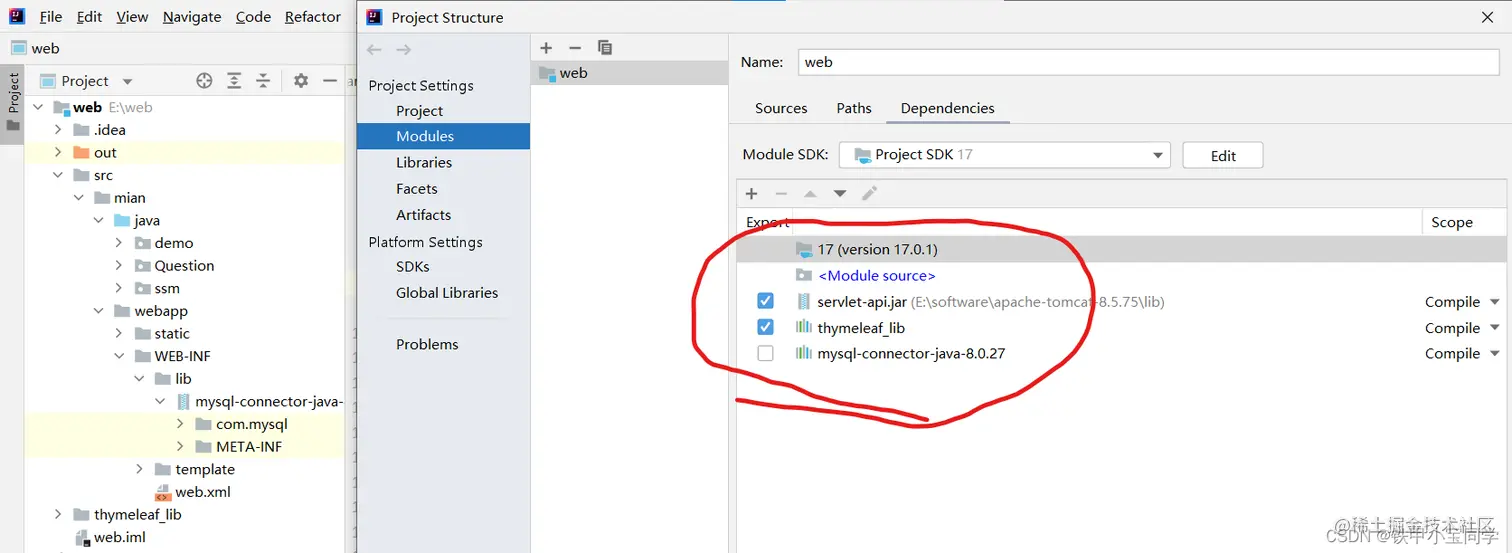Open the Navigate menu
Screen dimensions: 1512x553
[x=192, y=17]
